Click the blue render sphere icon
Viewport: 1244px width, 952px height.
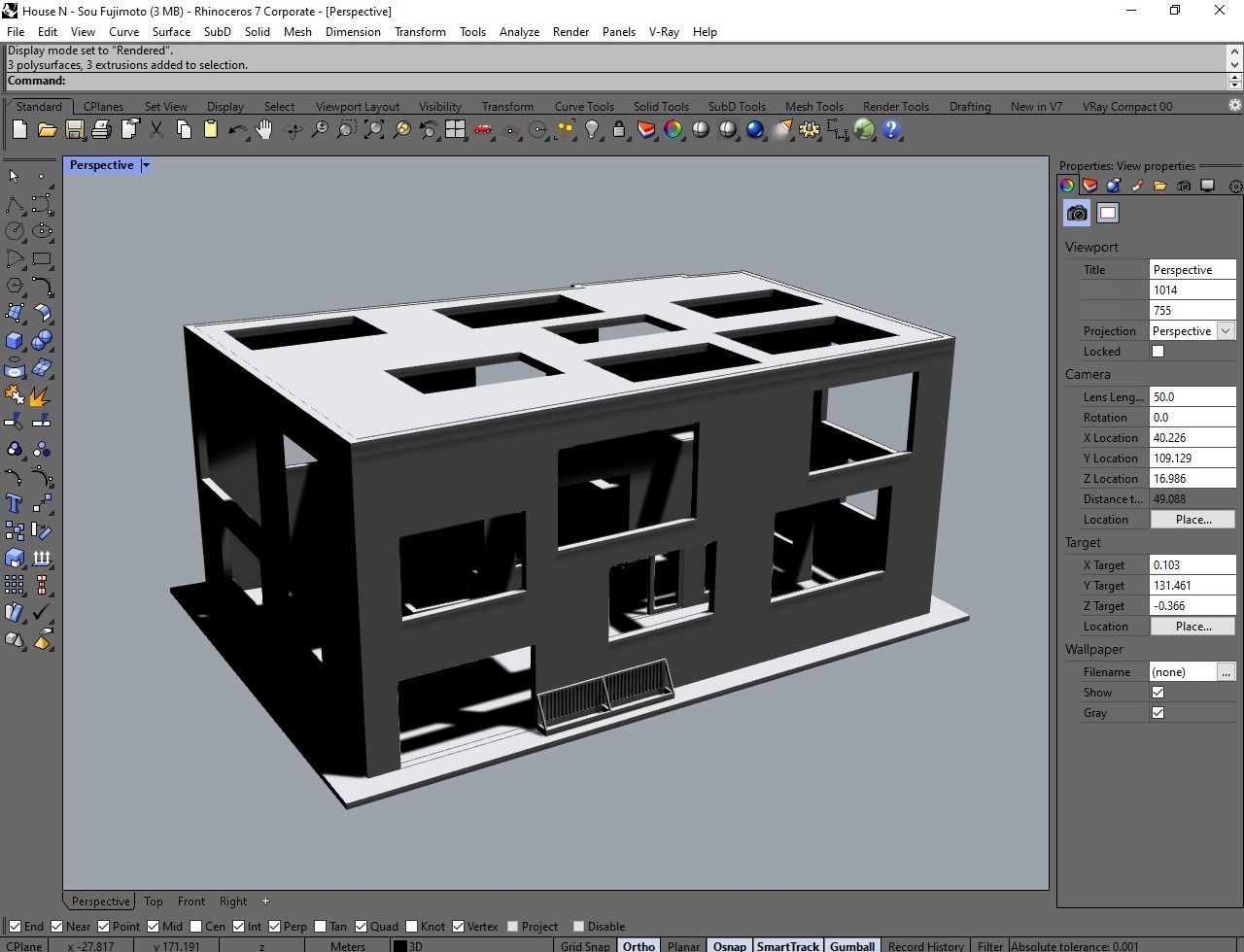pos(754,129)
